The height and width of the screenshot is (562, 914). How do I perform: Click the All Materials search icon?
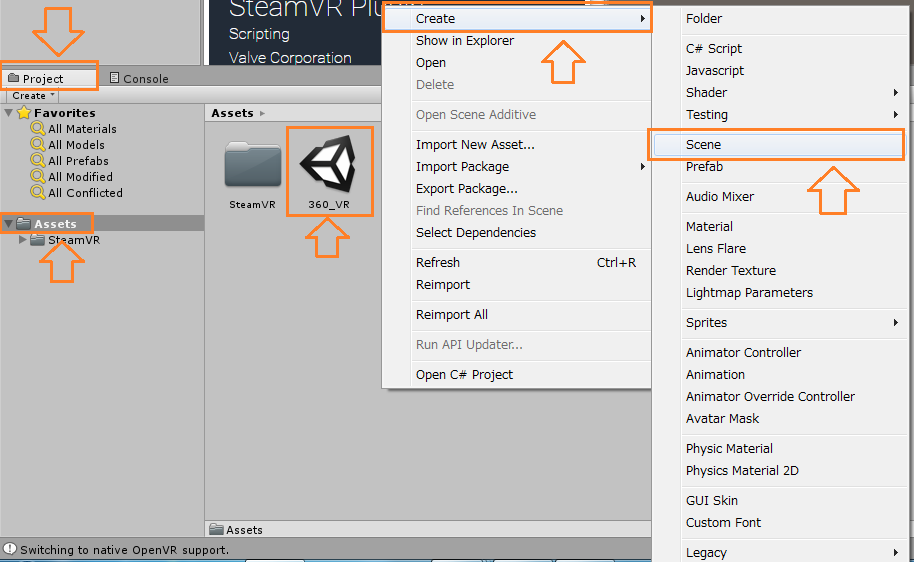pos(38,128)
